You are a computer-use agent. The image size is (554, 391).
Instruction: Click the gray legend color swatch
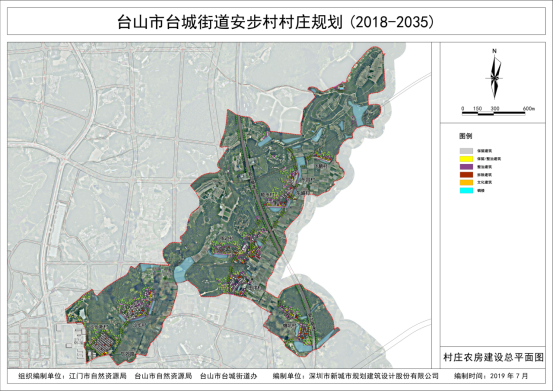[x=466, y=151]
